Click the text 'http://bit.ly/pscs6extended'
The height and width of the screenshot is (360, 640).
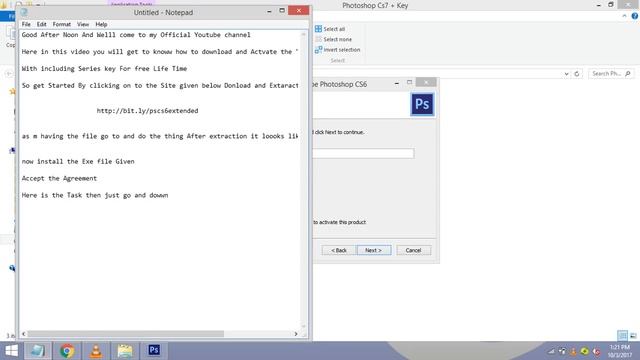147,111
